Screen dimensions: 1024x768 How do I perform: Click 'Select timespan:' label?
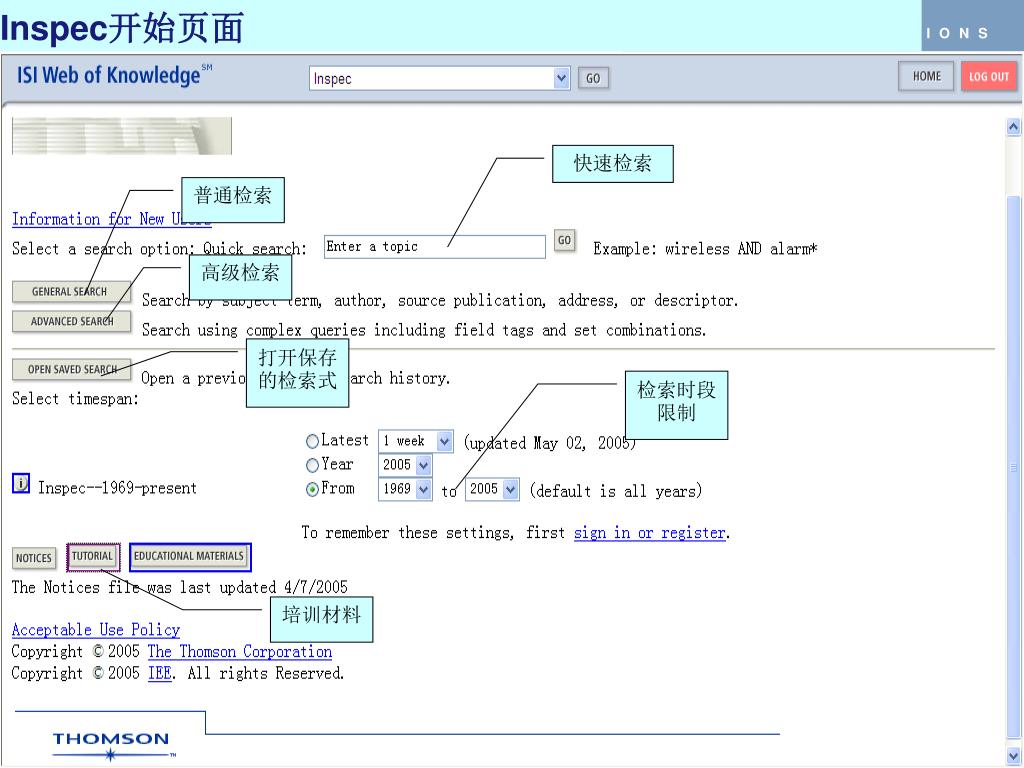tap(75, 398)
